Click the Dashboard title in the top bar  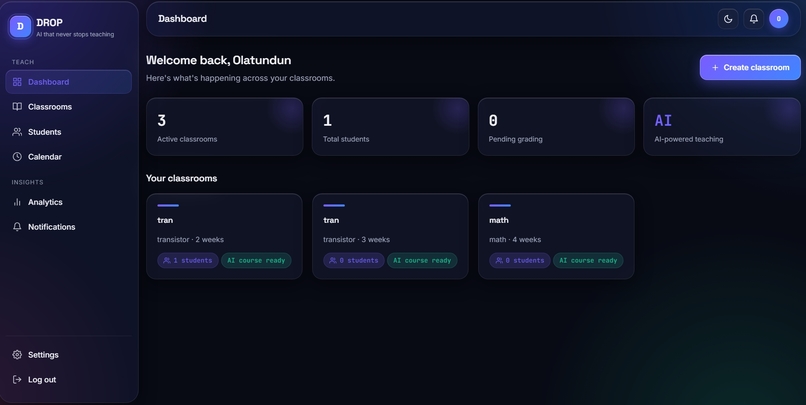coord(182,19)
